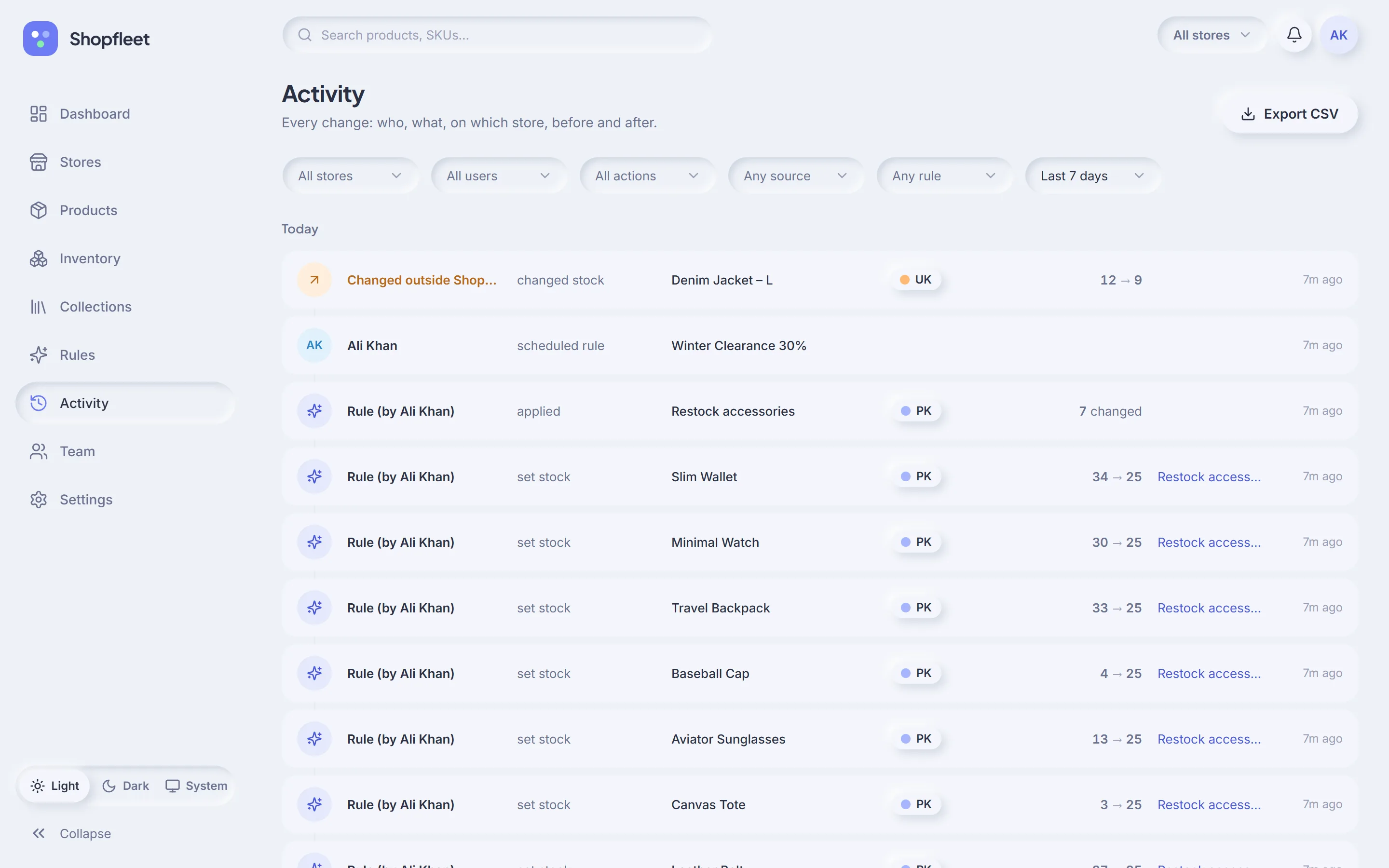Click rule icon on Slim Wallet row
The height and width of the screenshot is (868, 1389).
point(314,476)
